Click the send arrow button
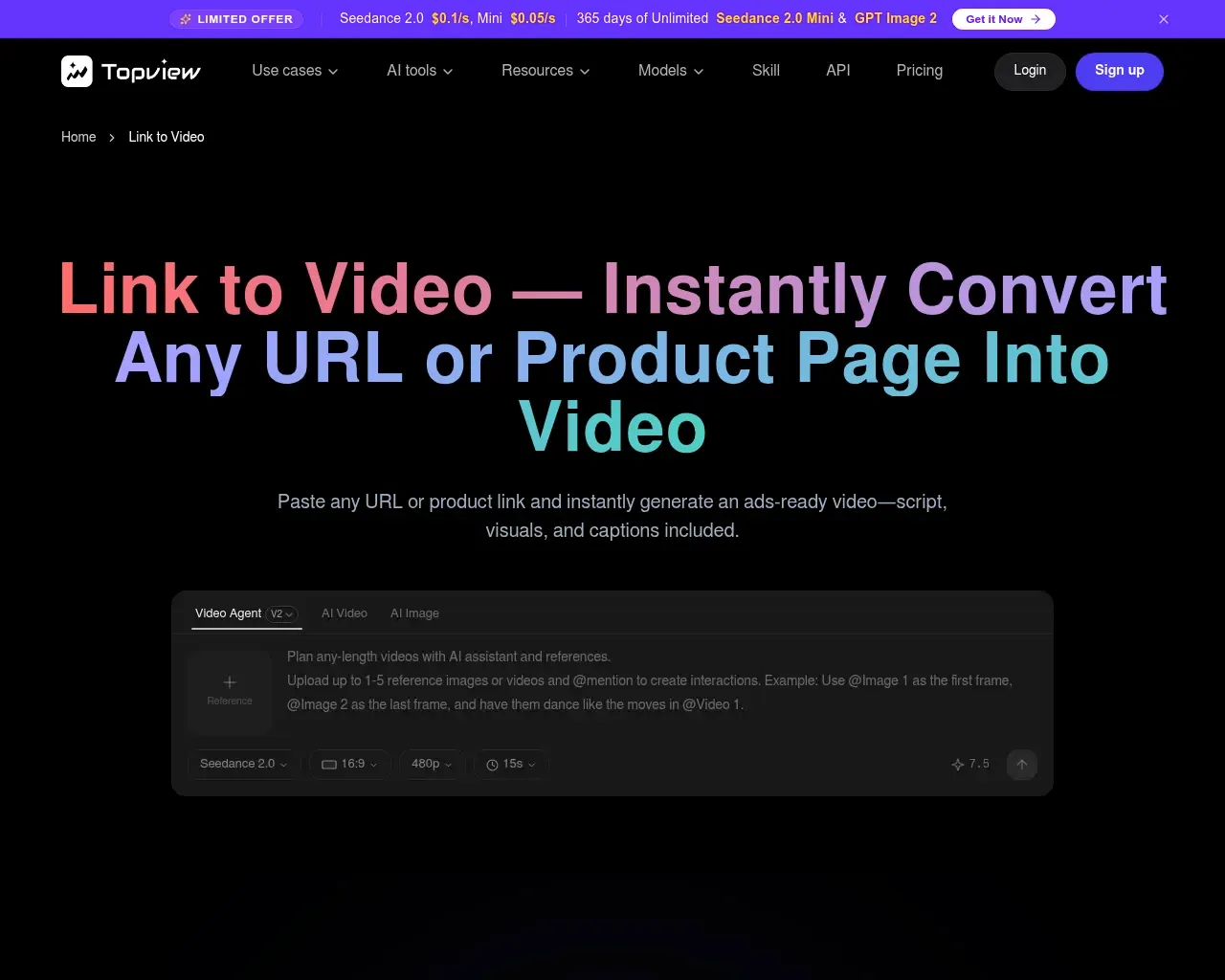This screenshot has height=980, width=1225. click(x=1022, y=764)
